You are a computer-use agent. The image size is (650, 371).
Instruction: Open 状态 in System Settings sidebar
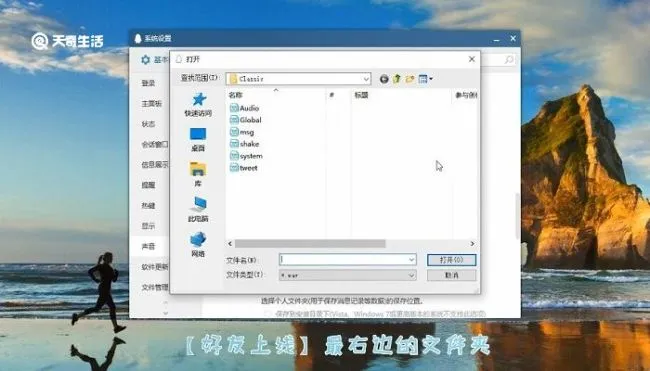(148, 124)
